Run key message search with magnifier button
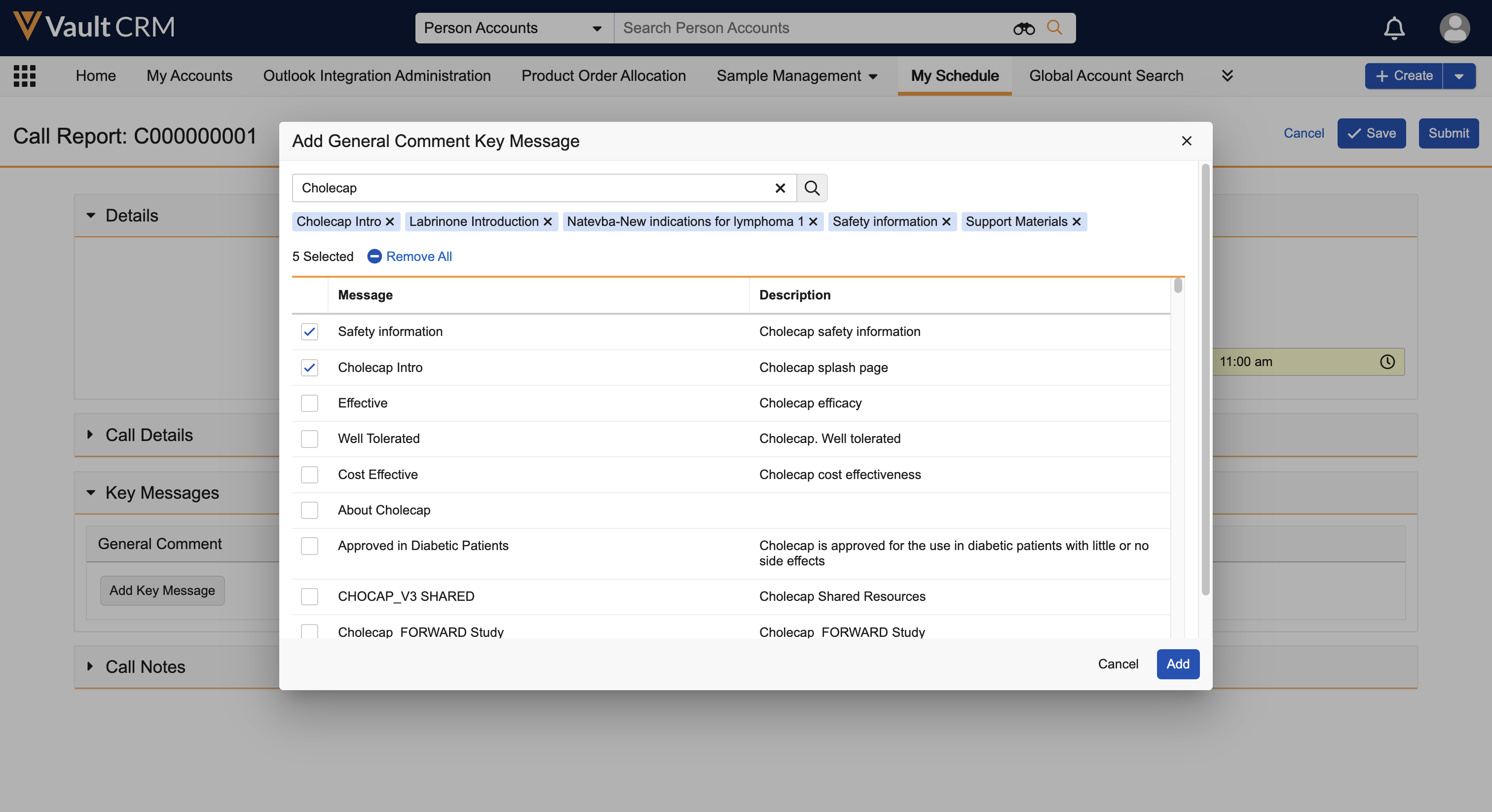The width and height of the screenshot is (1492, 812). (x=812, y=188)
